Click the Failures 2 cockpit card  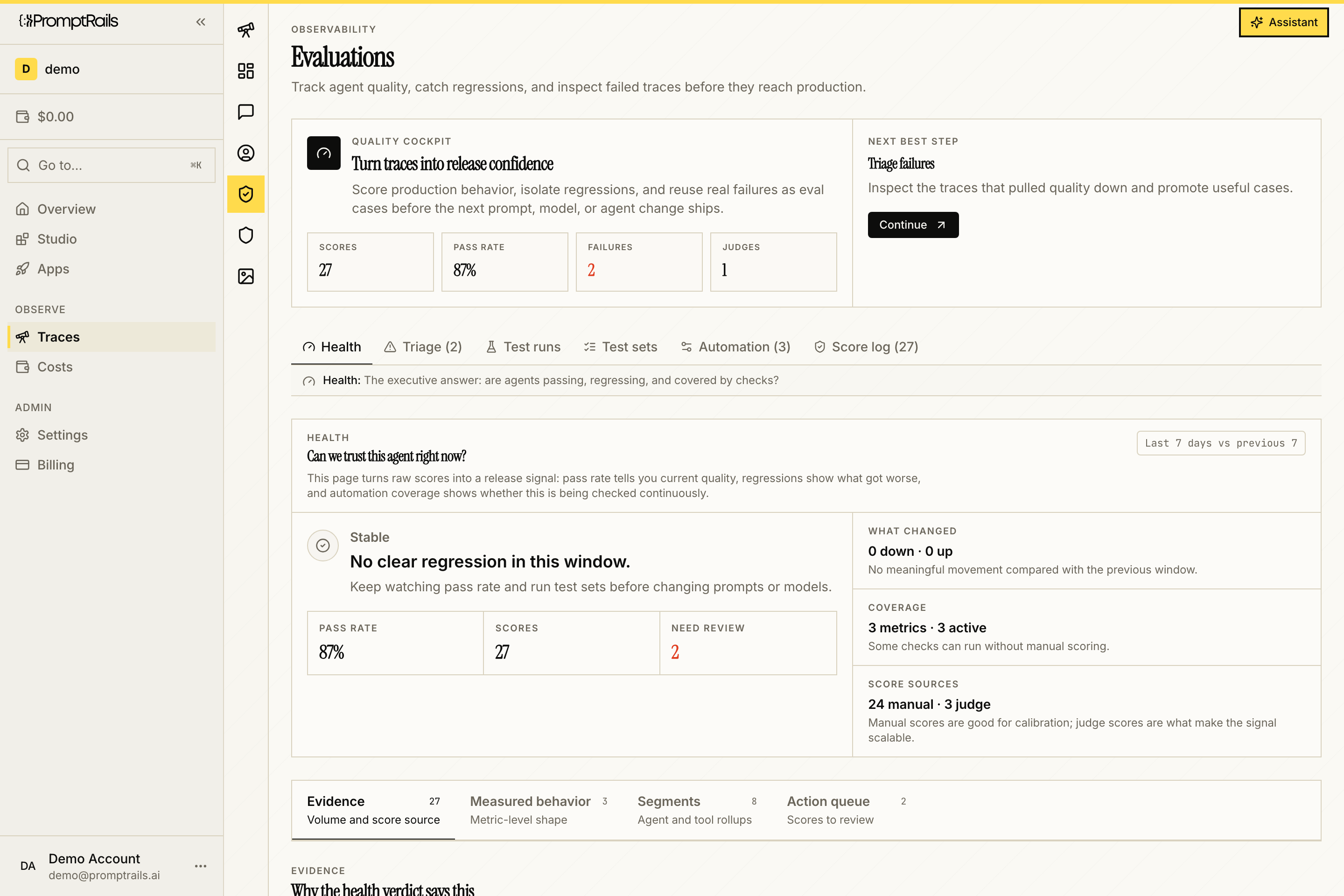[639, 262]
